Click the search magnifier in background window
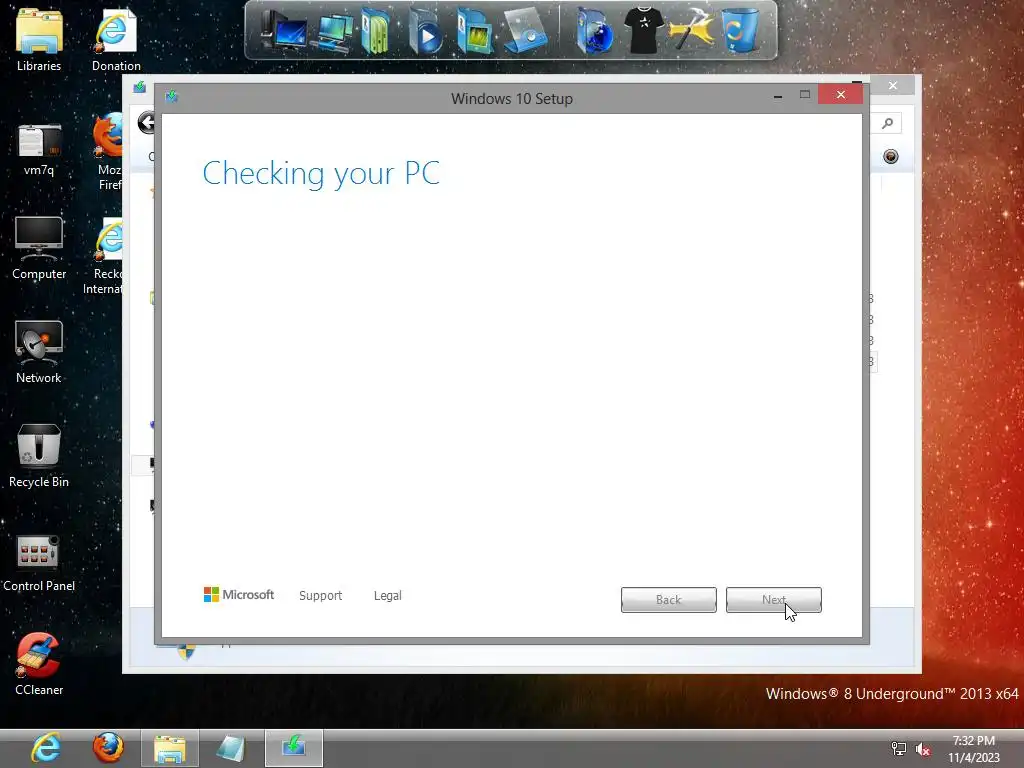 tap(887, 123)
